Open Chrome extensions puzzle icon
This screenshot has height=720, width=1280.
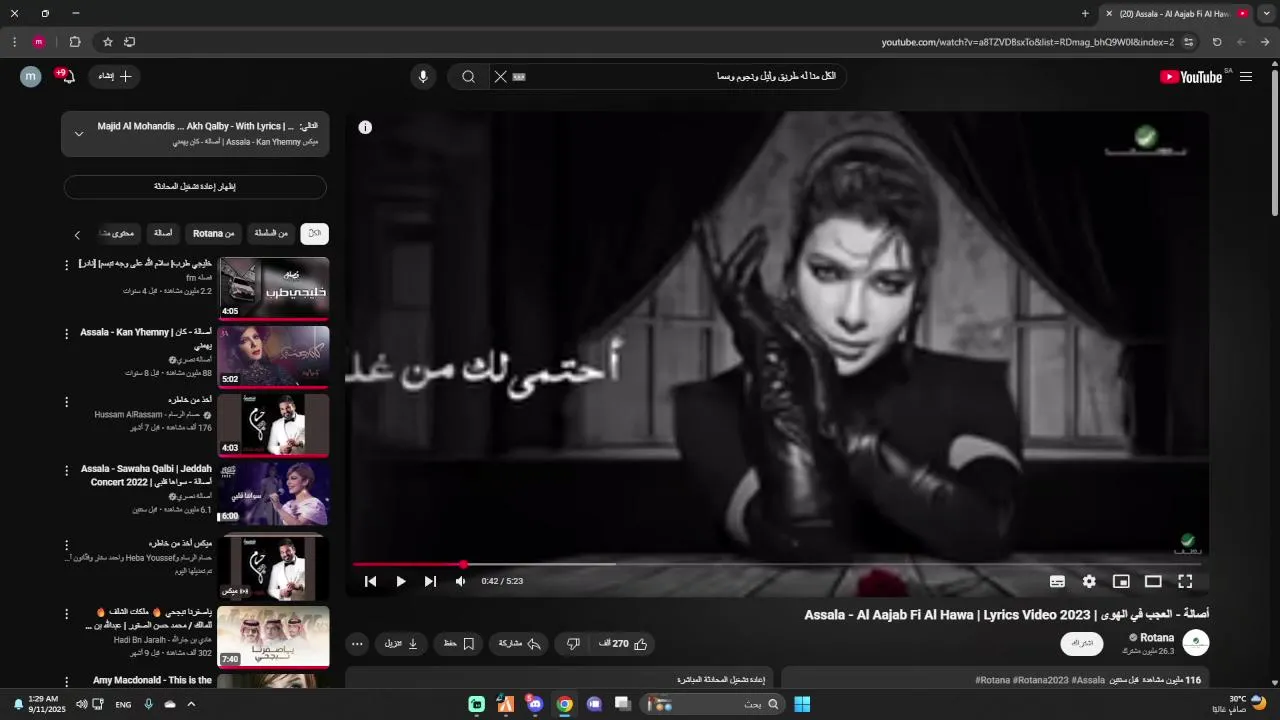coord(75,42)
